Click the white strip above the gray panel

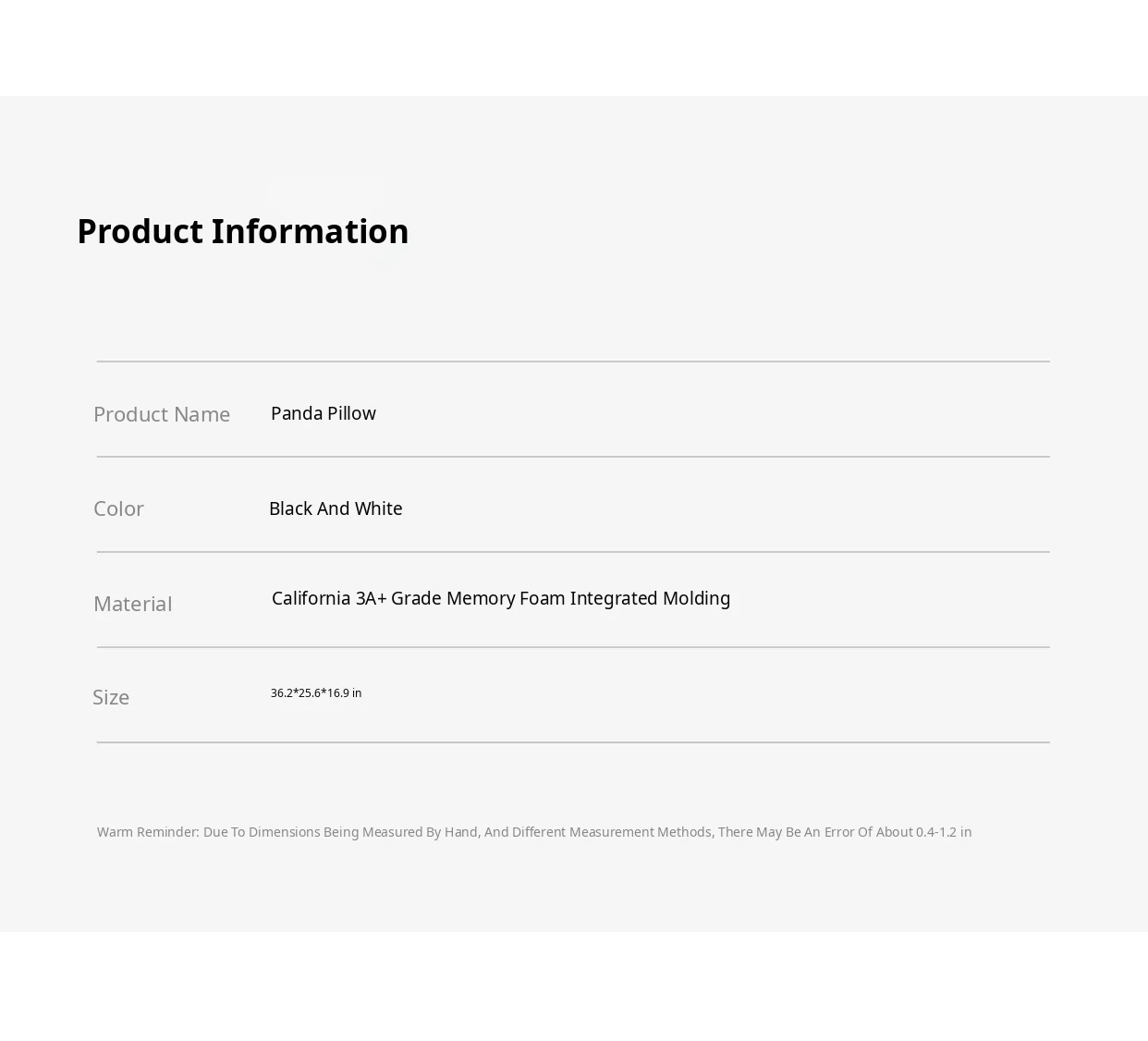click(573, 46)
